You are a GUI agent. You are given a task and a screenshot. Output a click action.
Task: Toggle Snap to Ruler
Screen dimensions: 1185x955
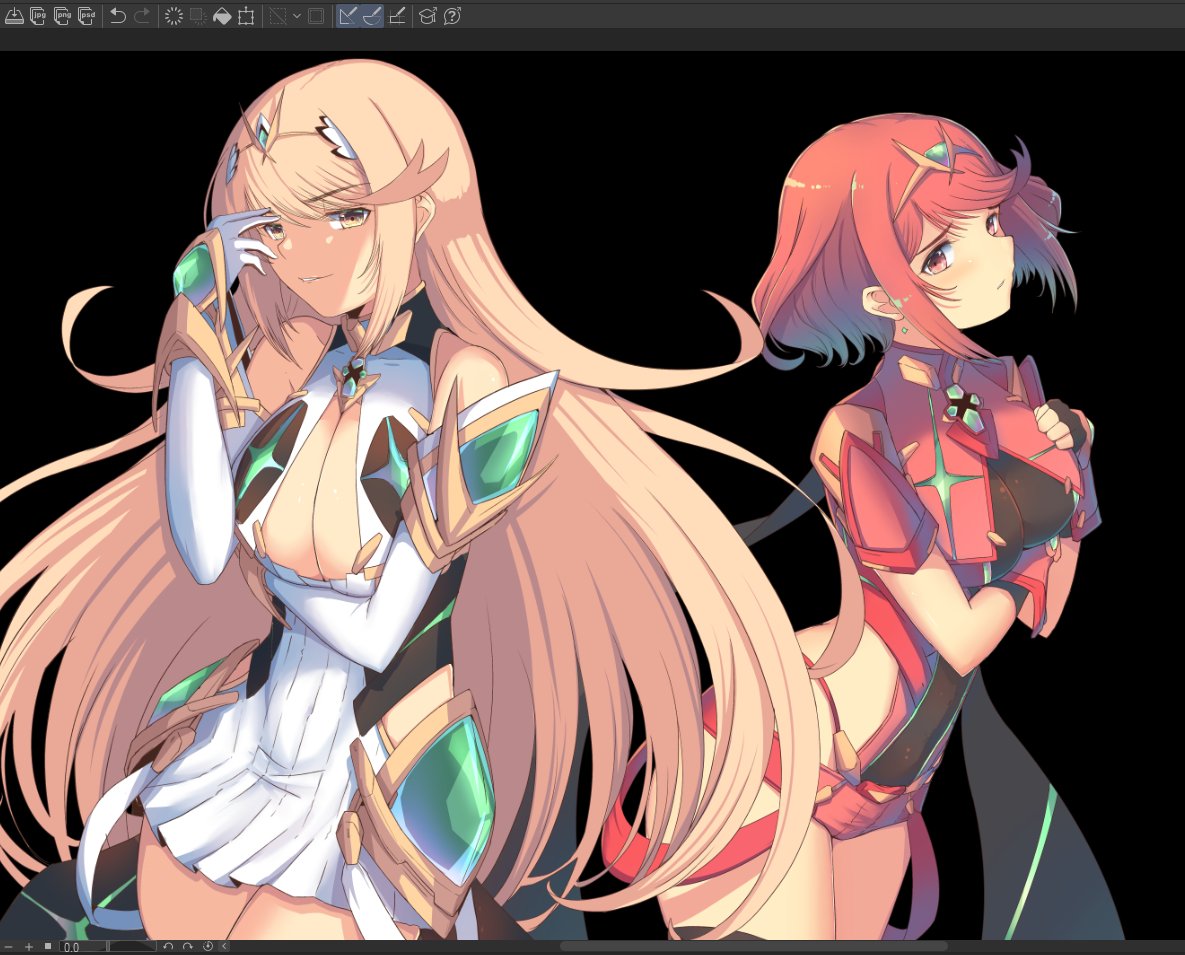pos(348,16)
